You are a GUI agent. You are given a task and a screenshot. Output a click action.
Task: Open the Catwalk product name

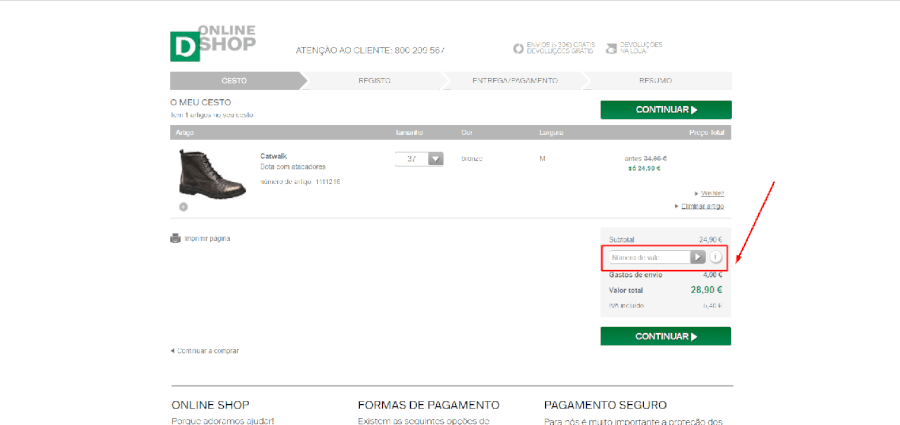[x=273, y=156]
